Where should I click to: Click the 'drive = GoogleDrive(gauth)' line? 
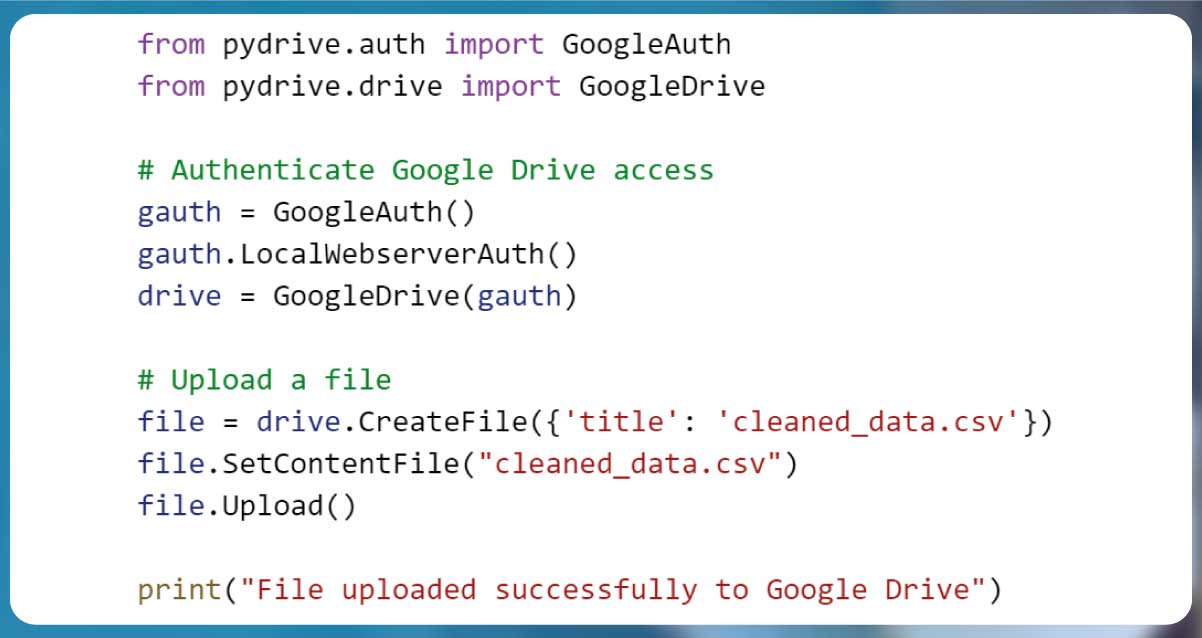coord(357,296)
